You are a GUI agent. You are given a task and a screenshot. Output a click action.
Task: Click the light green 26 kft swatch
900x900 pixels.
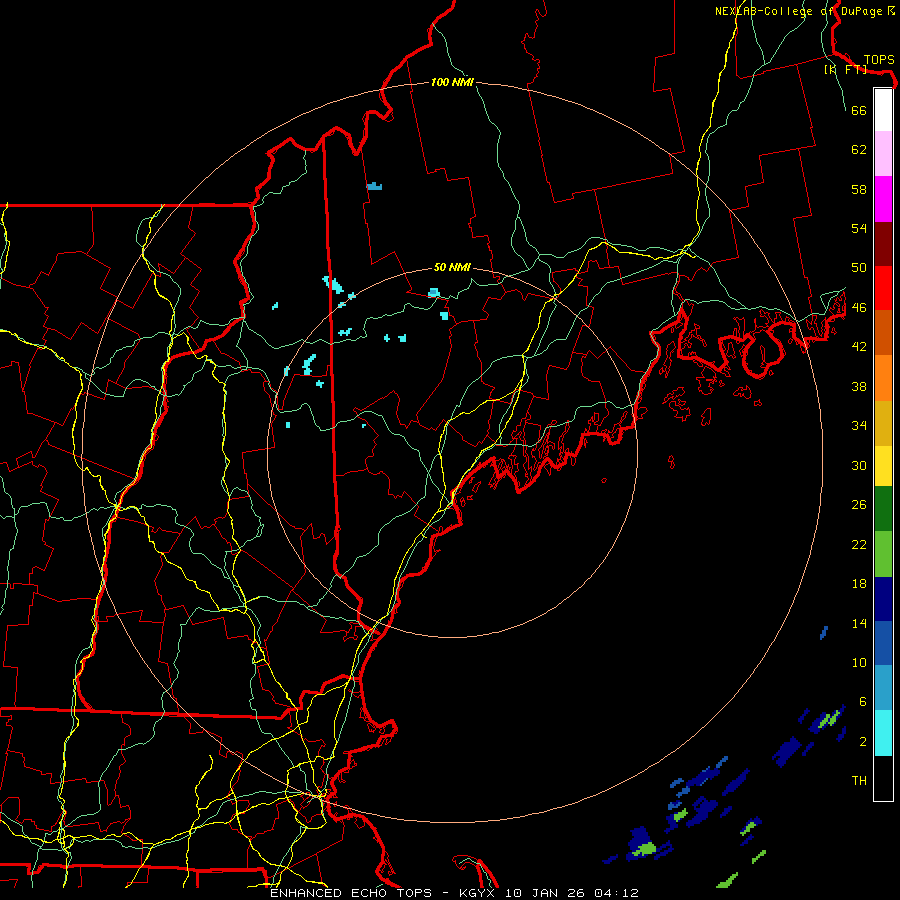(883, 554)
